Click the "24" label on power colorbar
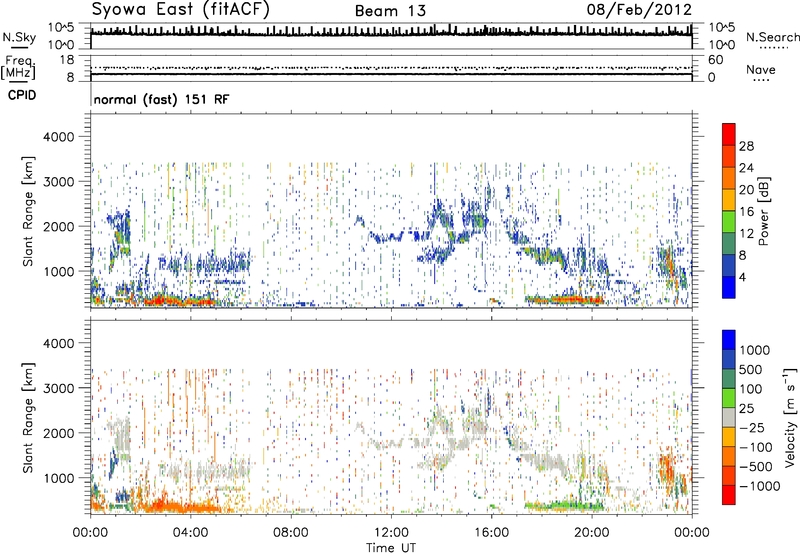Viewport: 800px width, 554px height. pos(746,168)
